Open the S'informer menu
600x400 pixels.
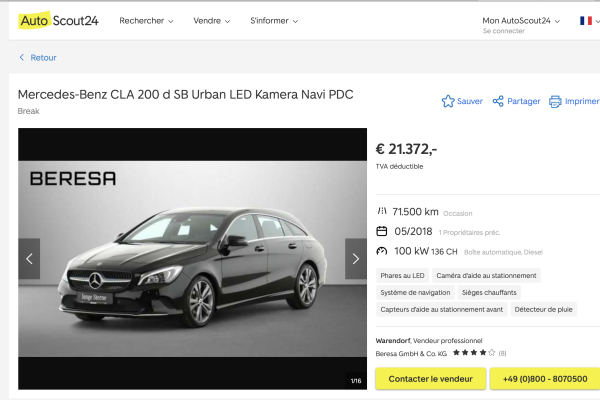coord(274,21)
